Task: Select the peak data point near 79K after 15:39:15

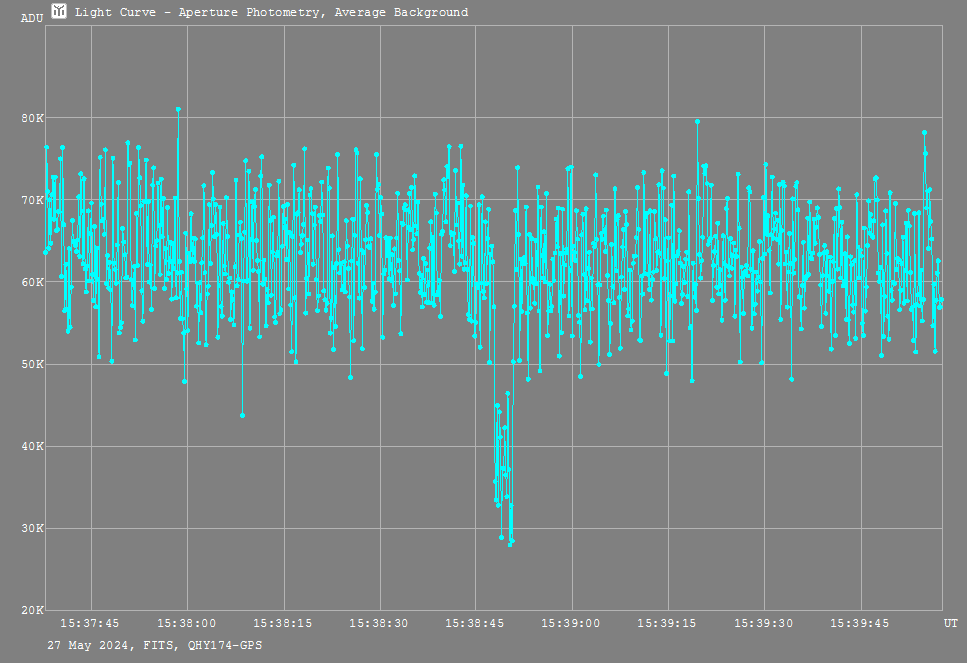Action: pos(697,121)
